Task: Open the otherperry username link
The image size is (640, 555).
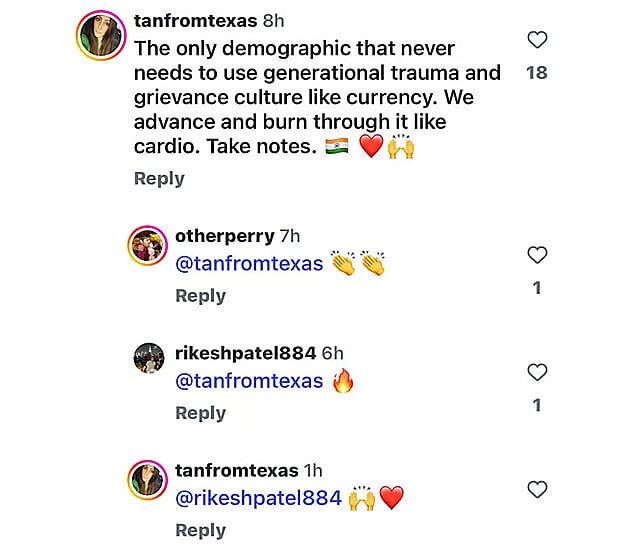Action: pyautogui.click(x=223, y=236)
